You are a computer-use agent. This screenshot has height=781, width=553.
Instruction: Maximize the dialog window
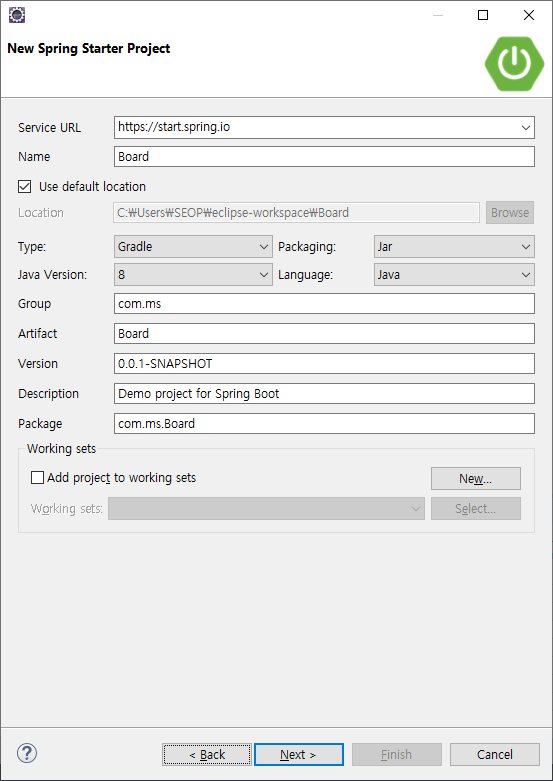pyautogui.click(x=483, y=15)
